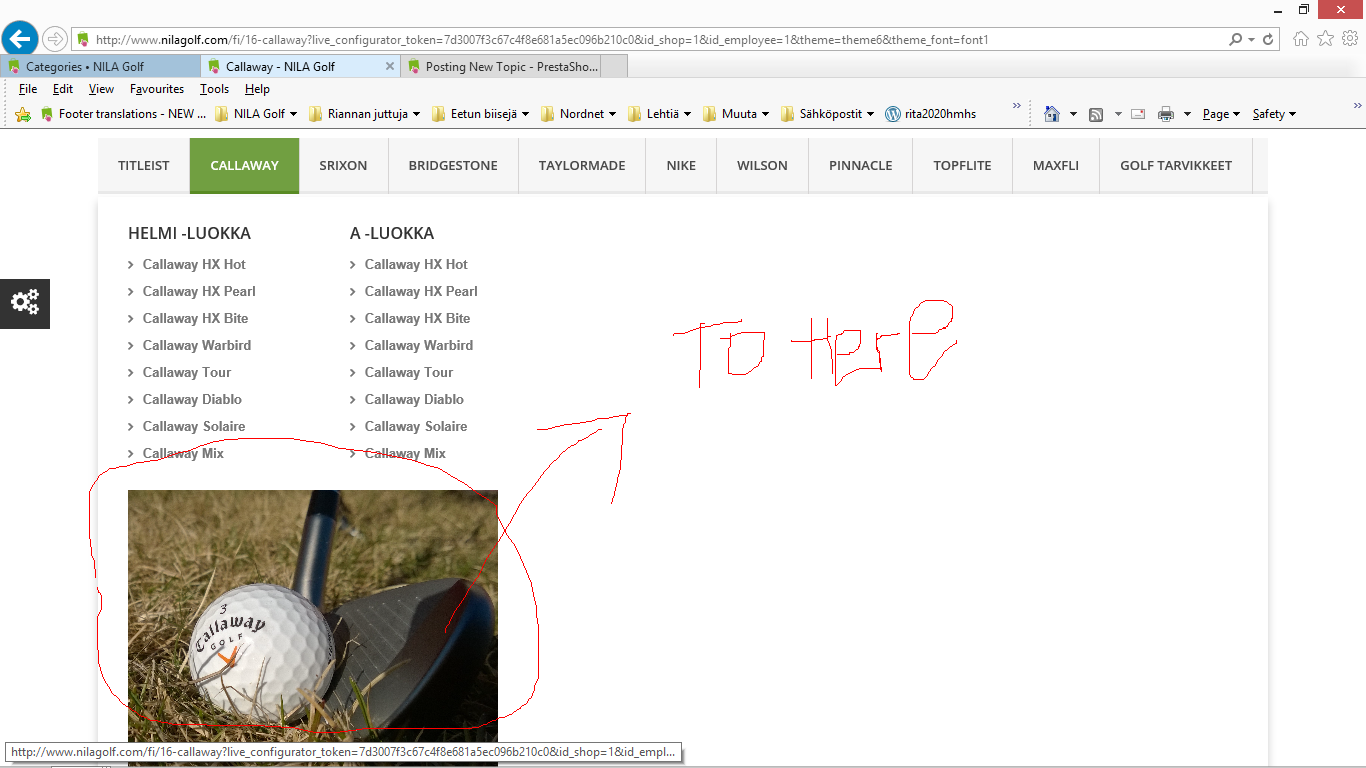The height and width of the screenshot is (768, 1366).
Task: Open Callaway Diablo under HELMI -LUOKKA
Action: pos(192,399)
